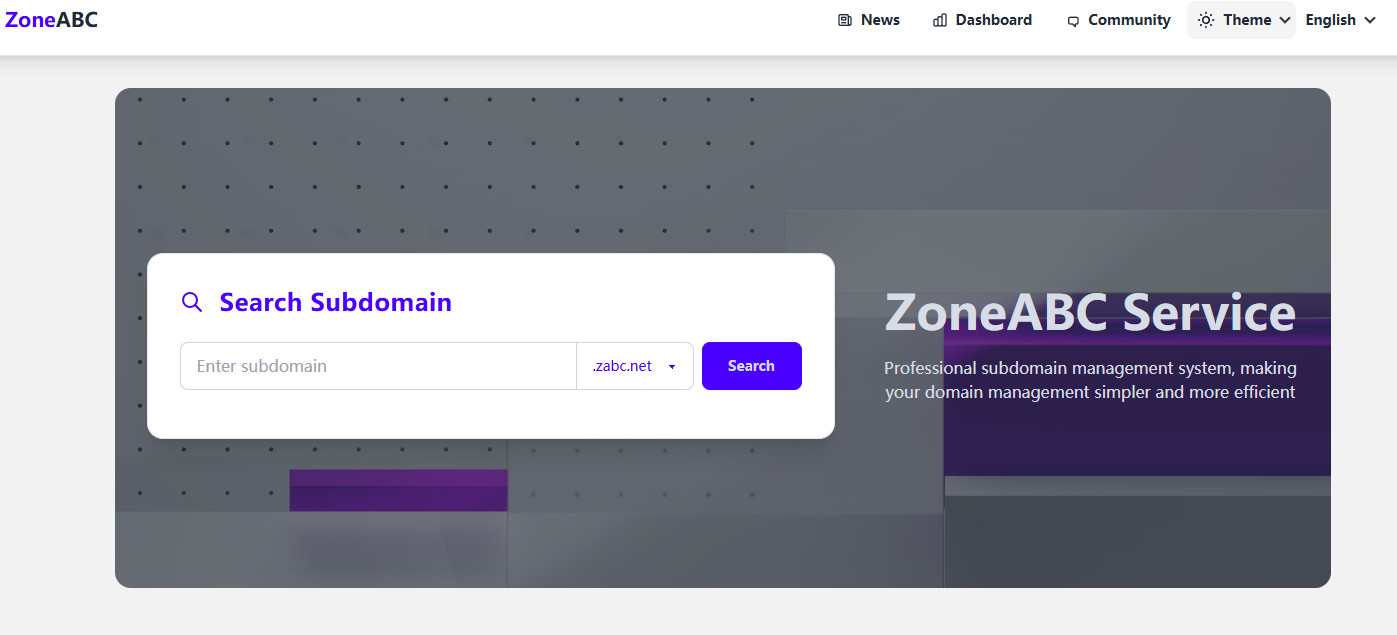The image size is (1397, 635).
Task: Click the Theme sun icon
Action: point(1206,20)
